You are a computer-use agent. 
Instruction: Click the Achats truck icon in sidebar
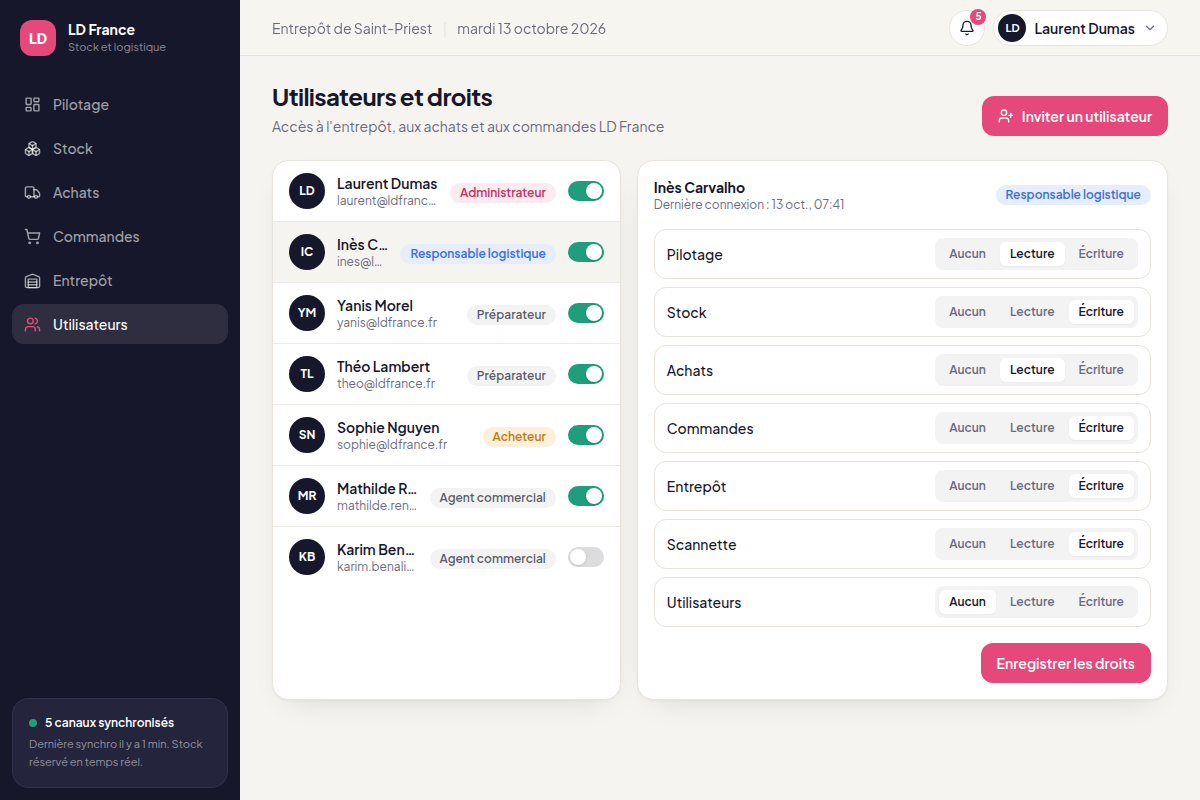(33, 193)
